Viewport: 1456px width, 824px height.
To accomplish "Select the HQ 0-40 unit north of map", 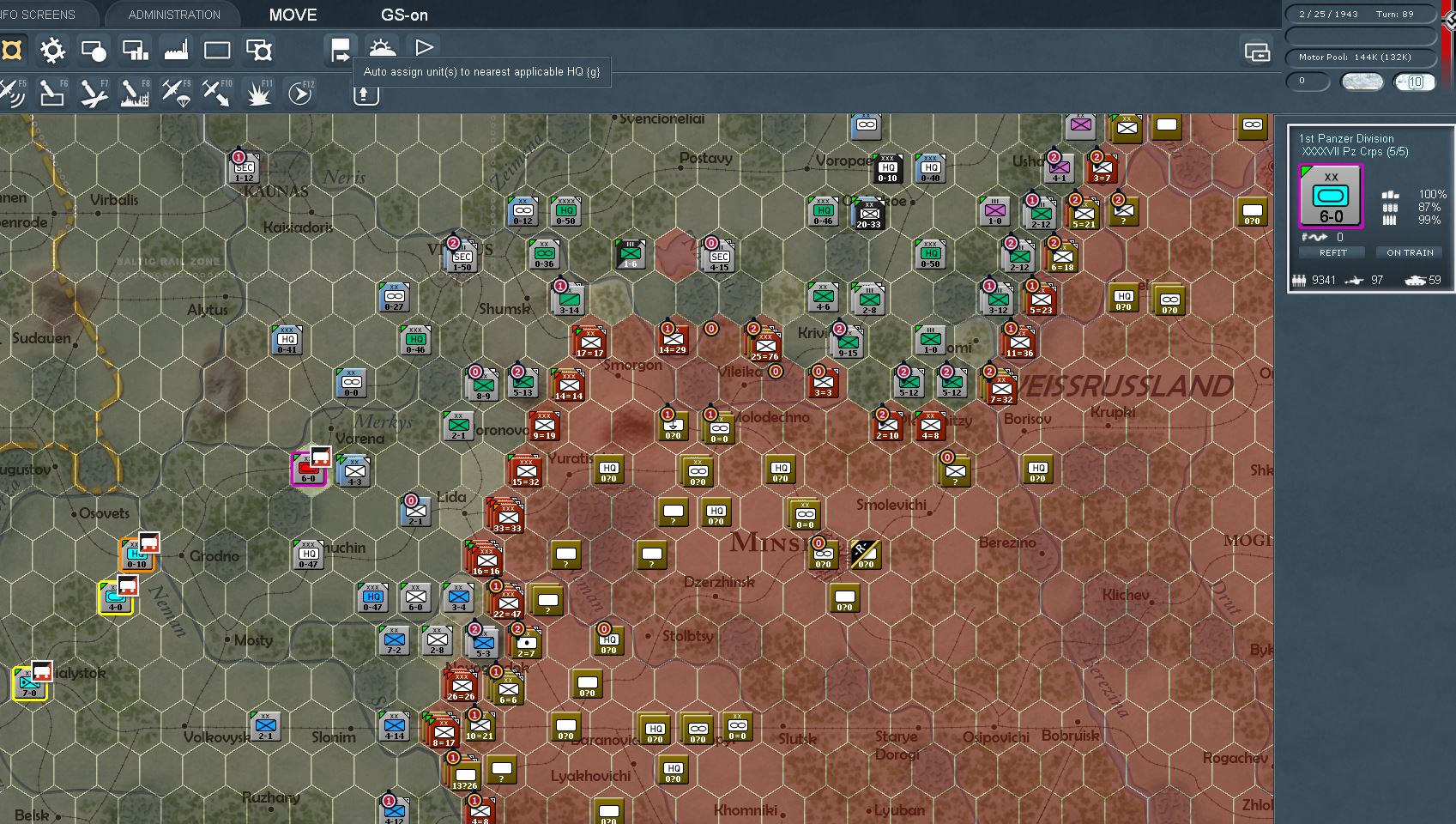I will (930, 168).
